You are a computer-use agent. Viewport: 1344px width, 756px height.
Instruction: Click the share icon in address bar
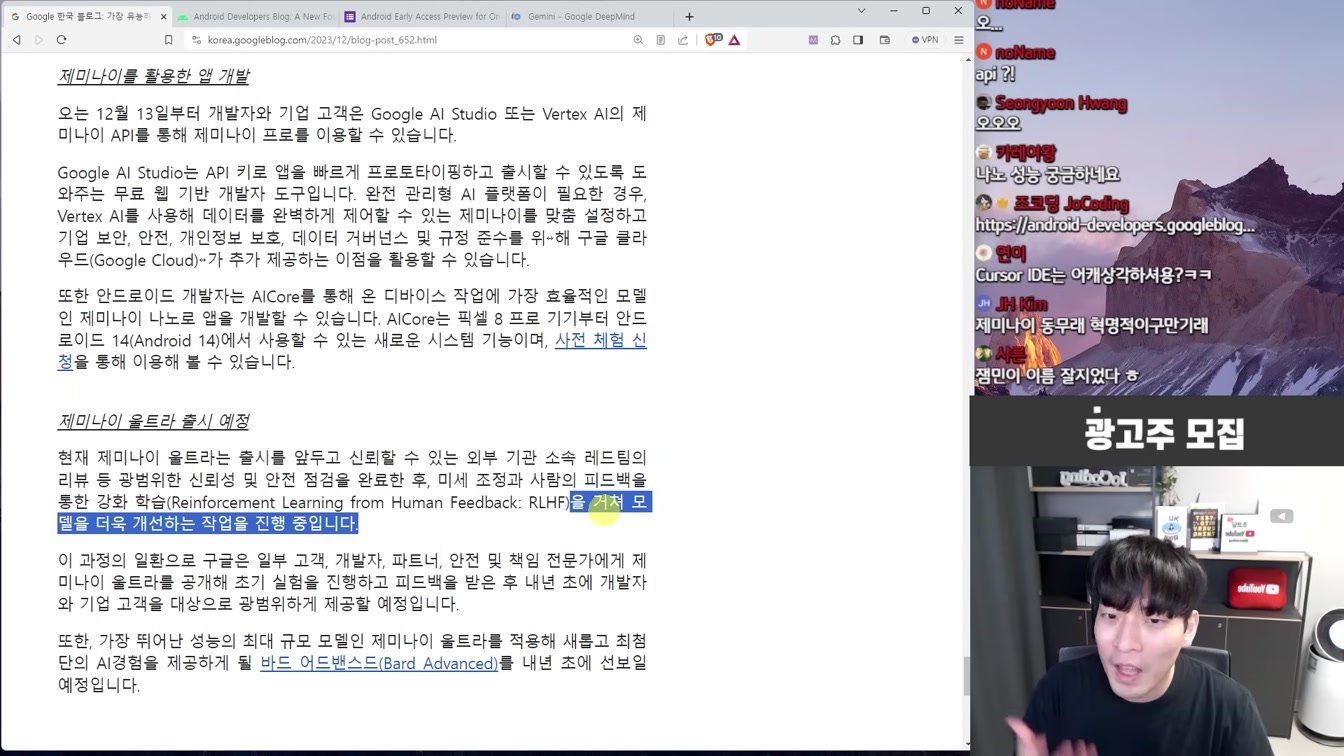coord(683,40)
